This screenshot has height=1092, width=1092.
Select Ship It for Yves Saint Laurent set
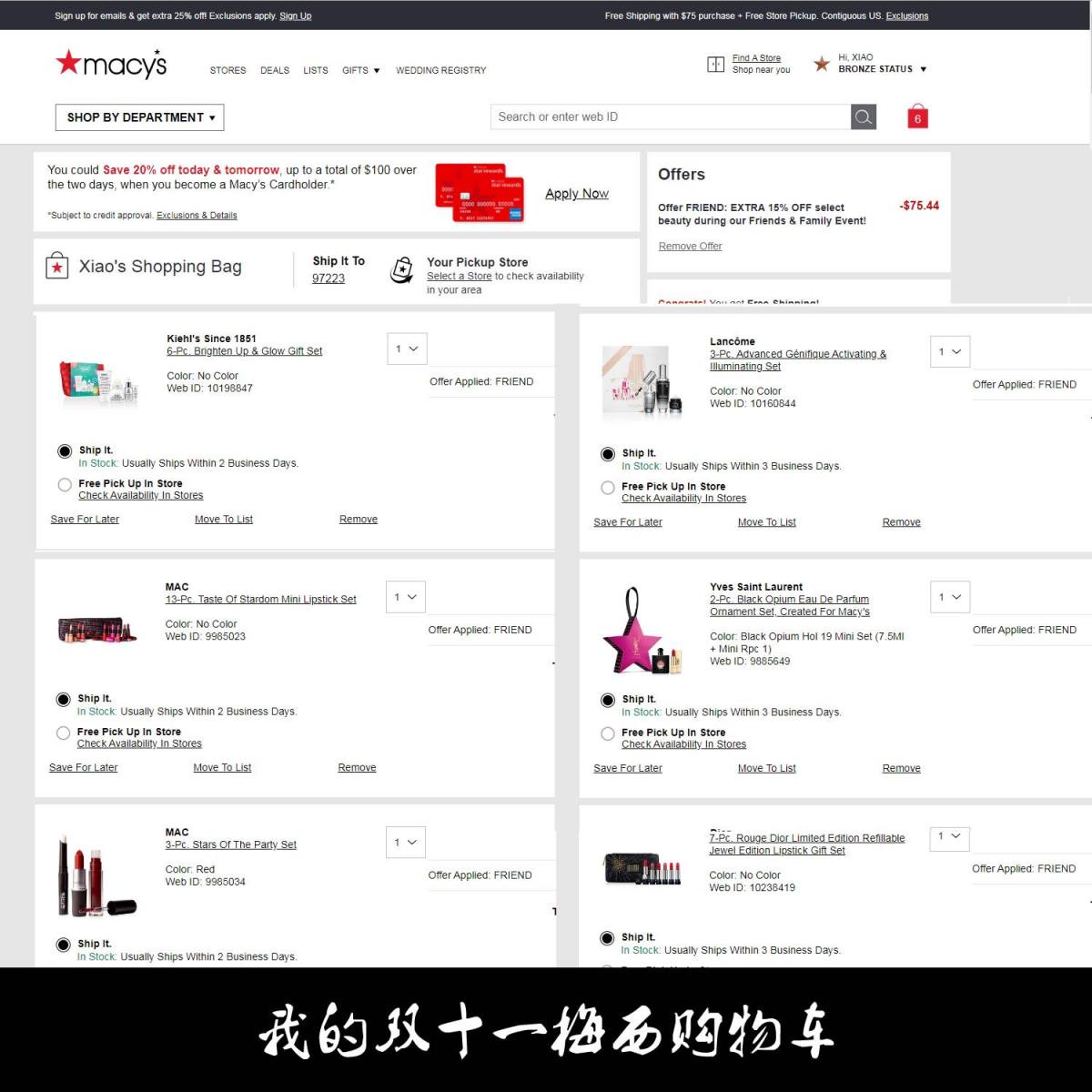coord(608,700)
